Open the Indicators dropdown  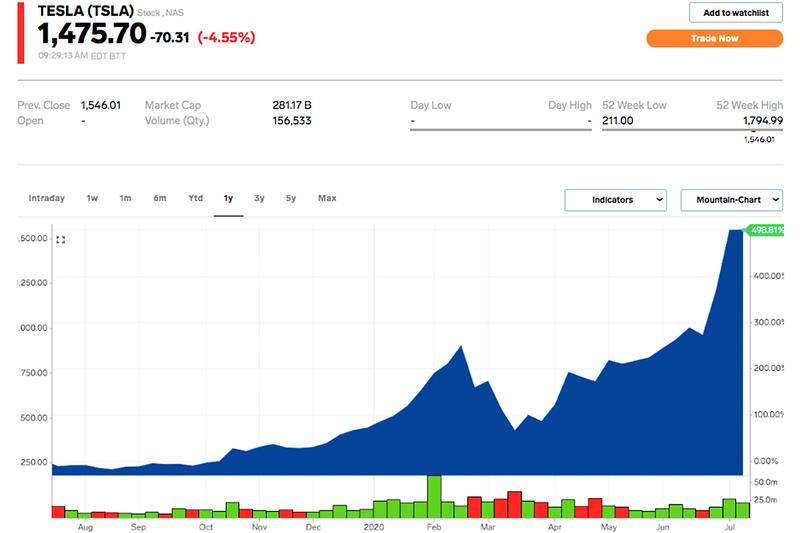pyautogui.click(x=615, y=200)
